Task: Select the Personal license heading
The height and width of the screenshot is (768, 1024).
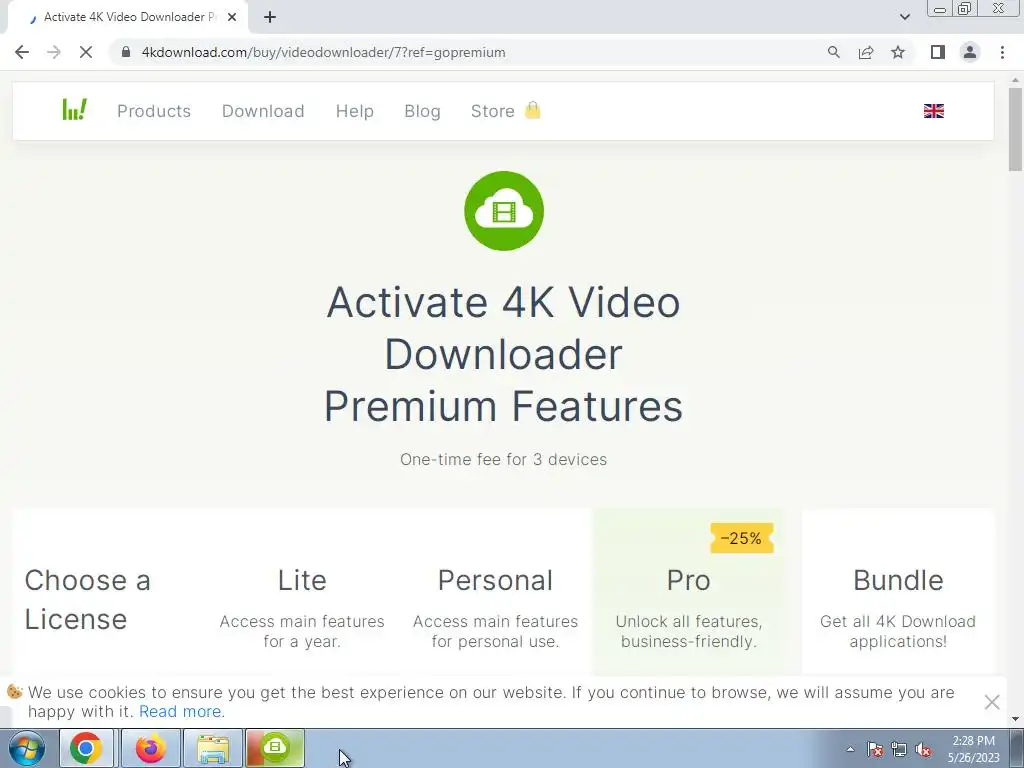Action: coord(496,580)
